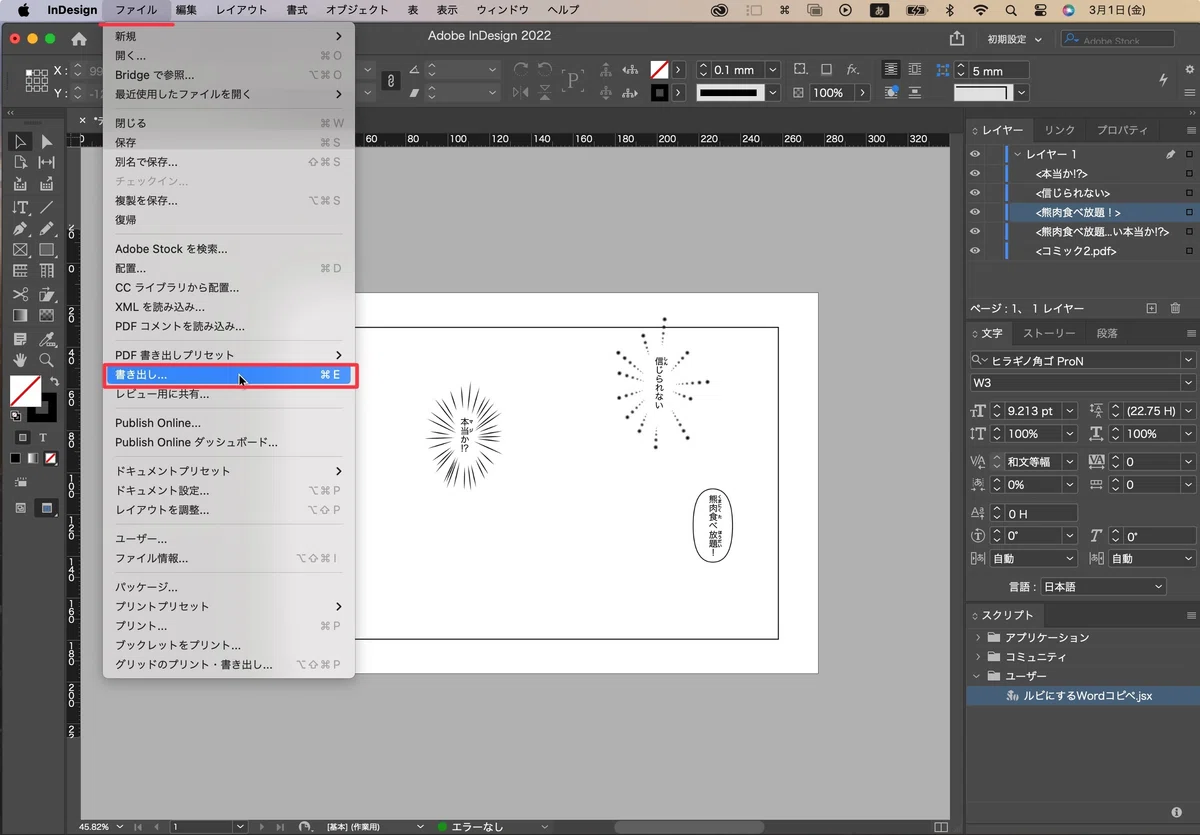Hide the レイヤー 1 layer

(975, 154)
